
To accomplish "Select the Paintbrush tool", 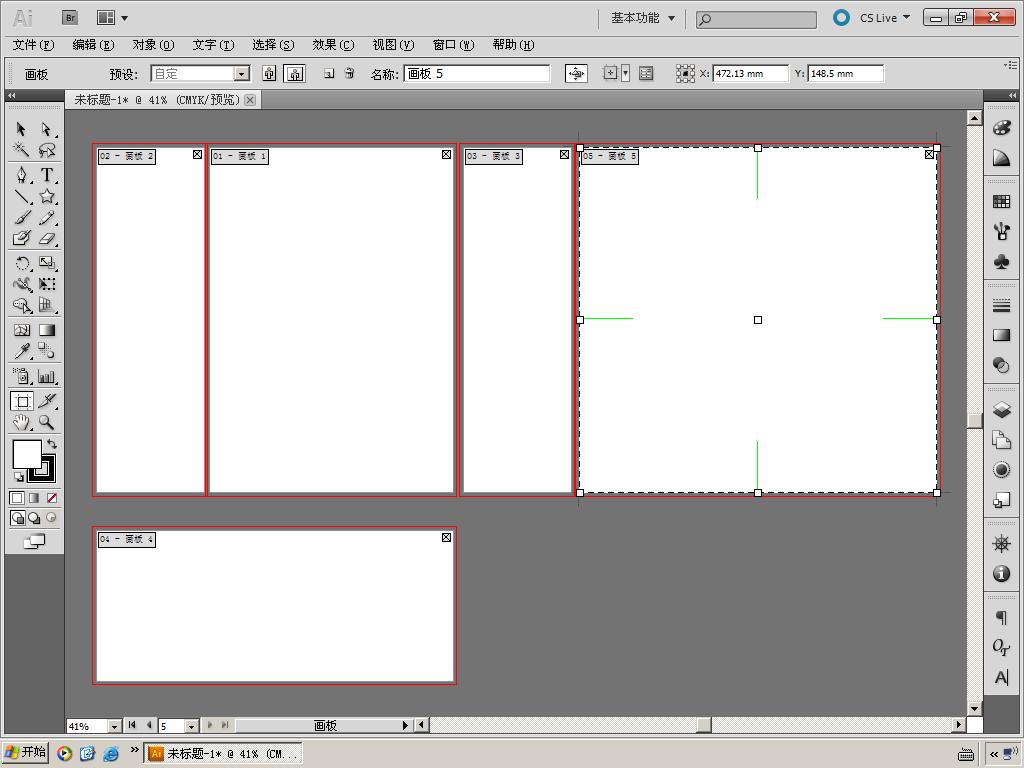I will pyautogui.click(x=22, y=217).
